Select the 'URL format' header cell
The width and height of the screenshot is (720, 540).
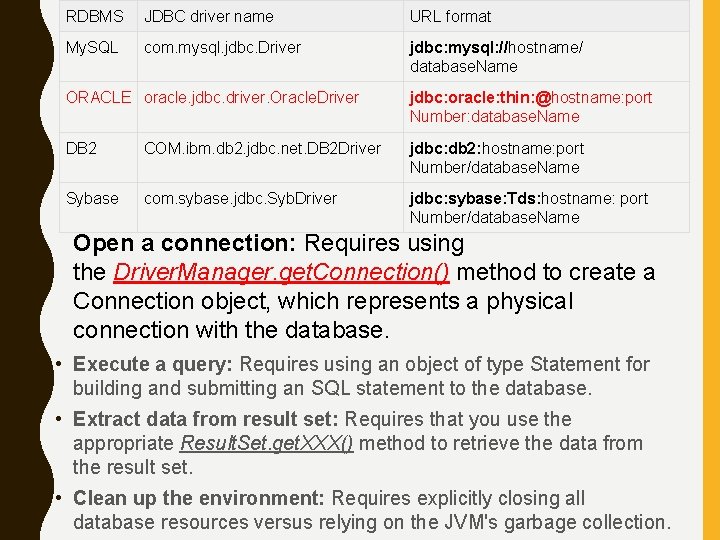(x=546, y=17)
